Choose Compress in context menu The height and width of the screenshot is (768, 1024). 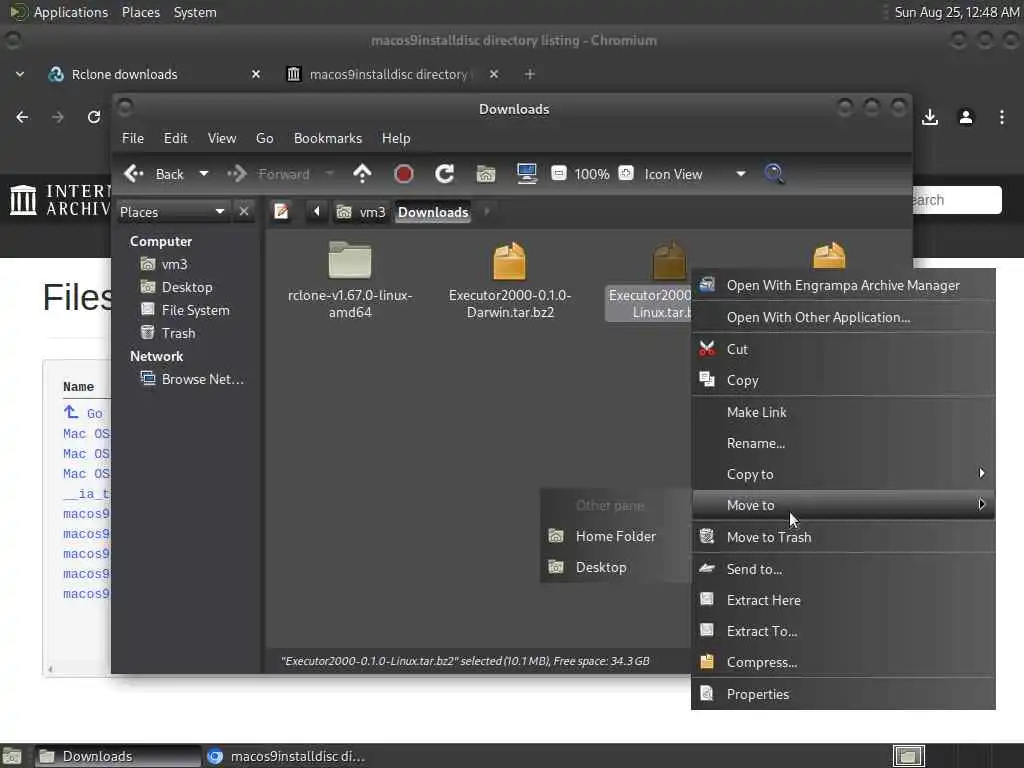(x=843, y=663)
